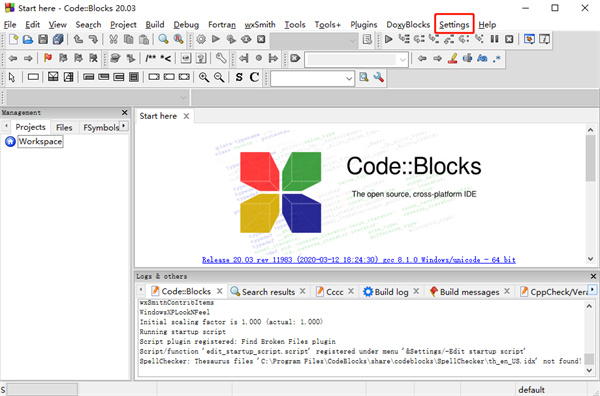Screen dimensions: 600x396
Task: Open the Build menu
Action: (x=155, y=24)
